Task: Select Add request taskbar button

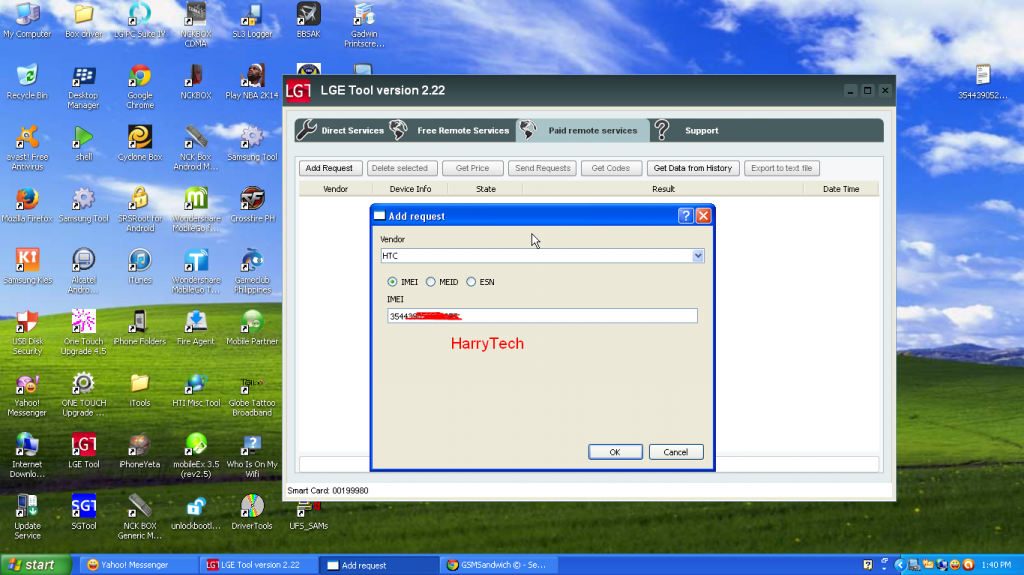Action: 380,565
